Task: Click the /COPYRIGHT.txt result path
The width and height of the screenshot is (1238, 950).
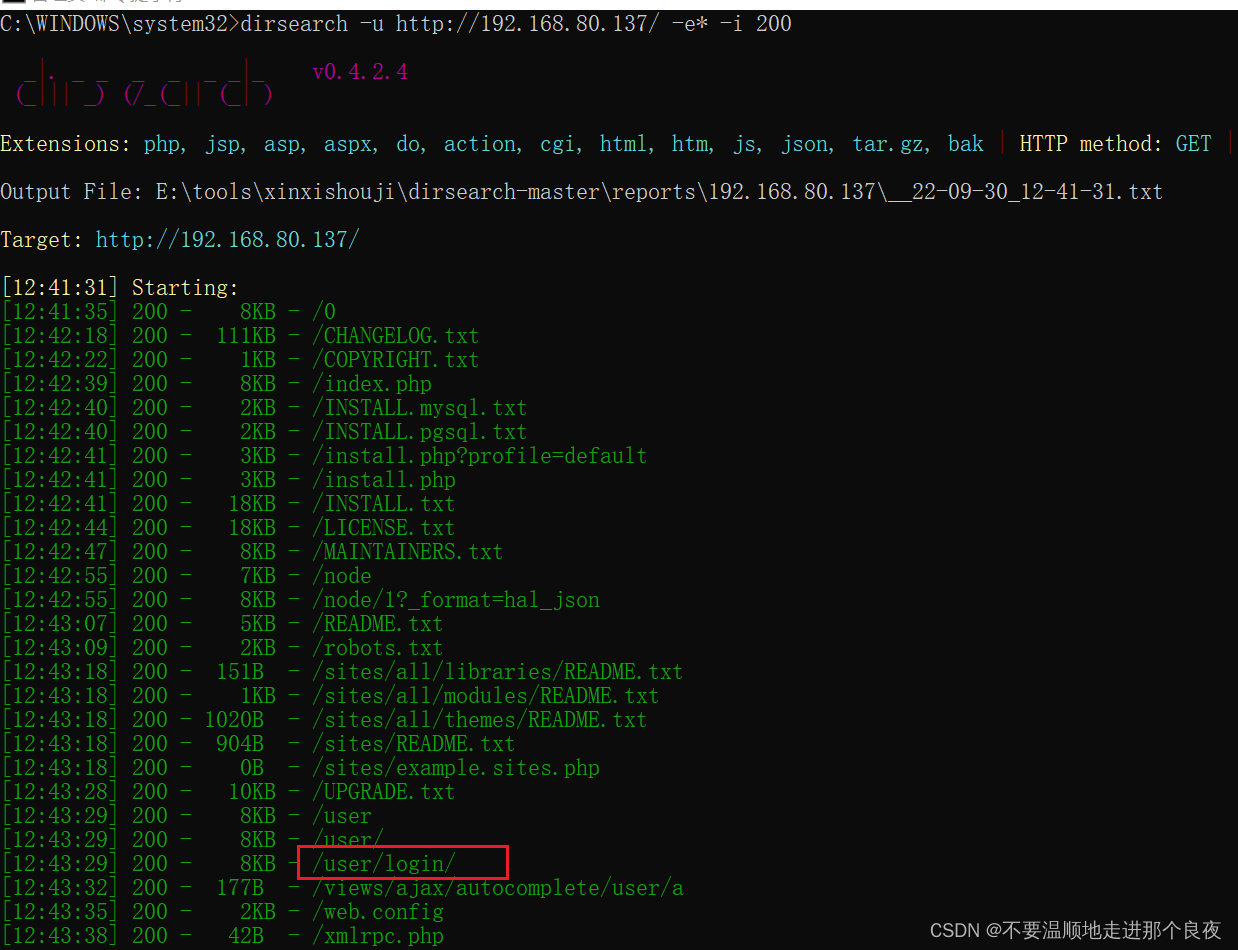Action: [396, 360]
